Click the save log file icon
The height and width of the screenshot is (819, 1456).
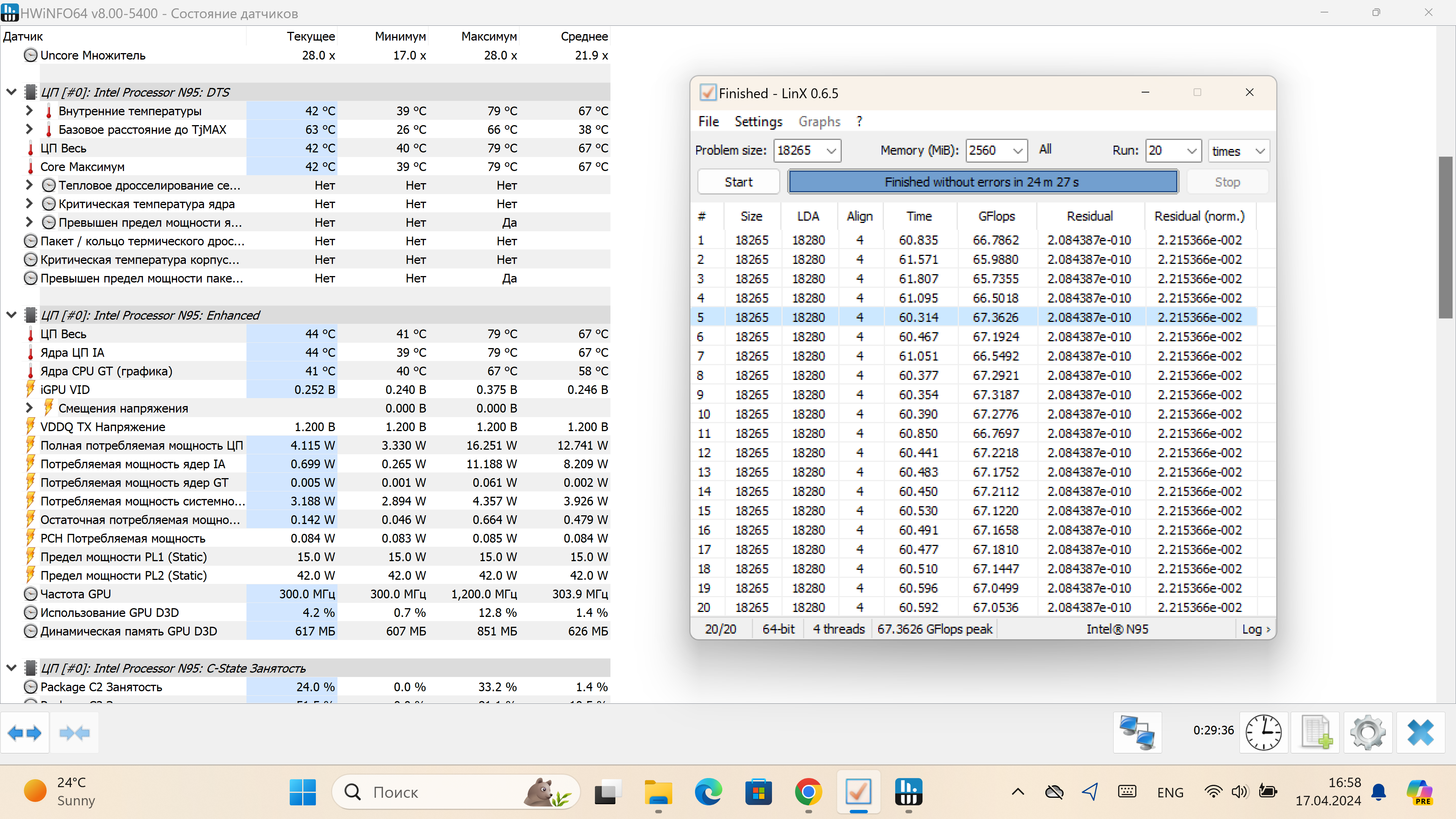click(x=1316, y=733)
